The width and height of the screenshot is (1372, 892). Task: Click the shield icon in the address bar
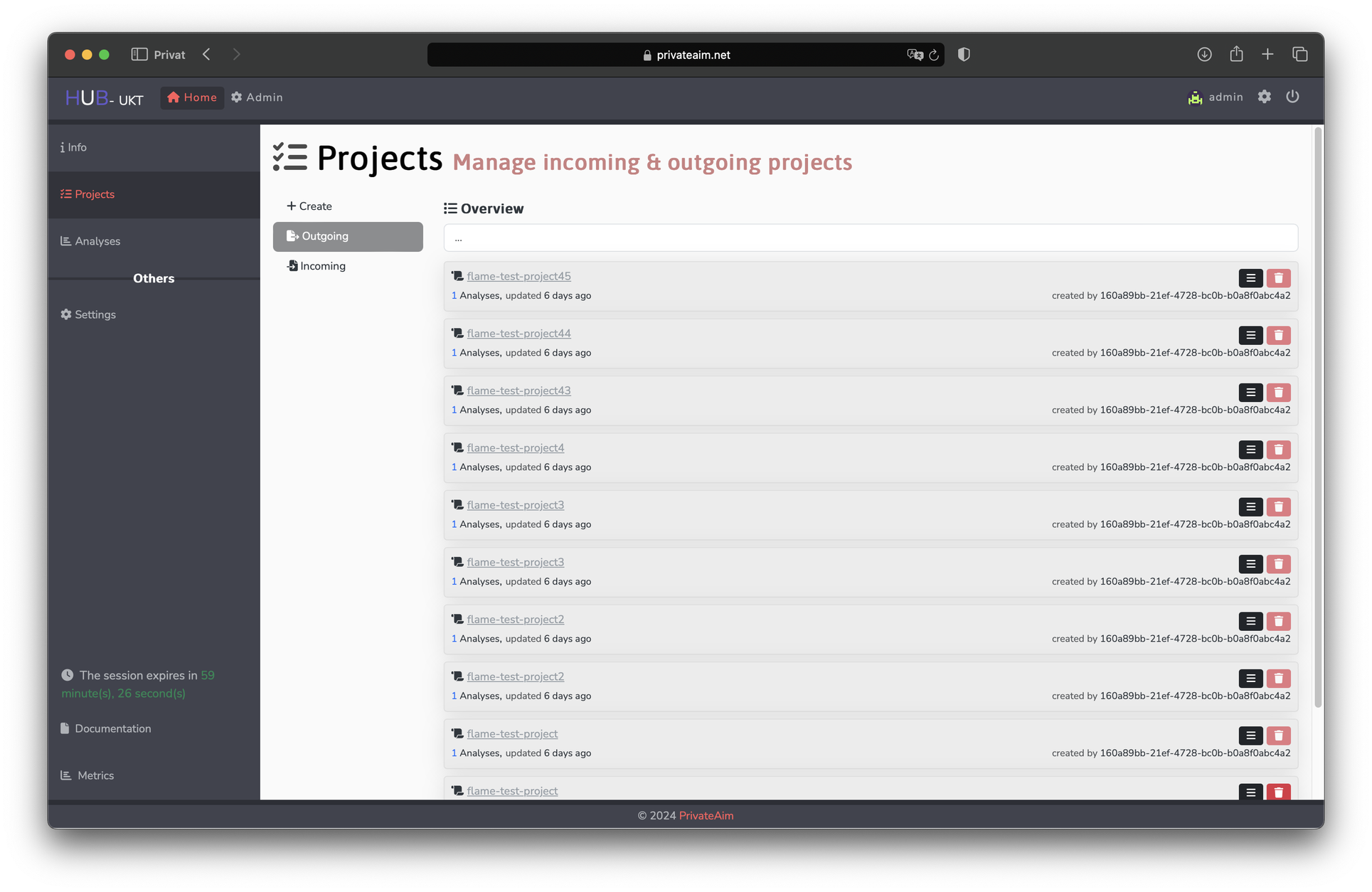[x=964, y=54]
